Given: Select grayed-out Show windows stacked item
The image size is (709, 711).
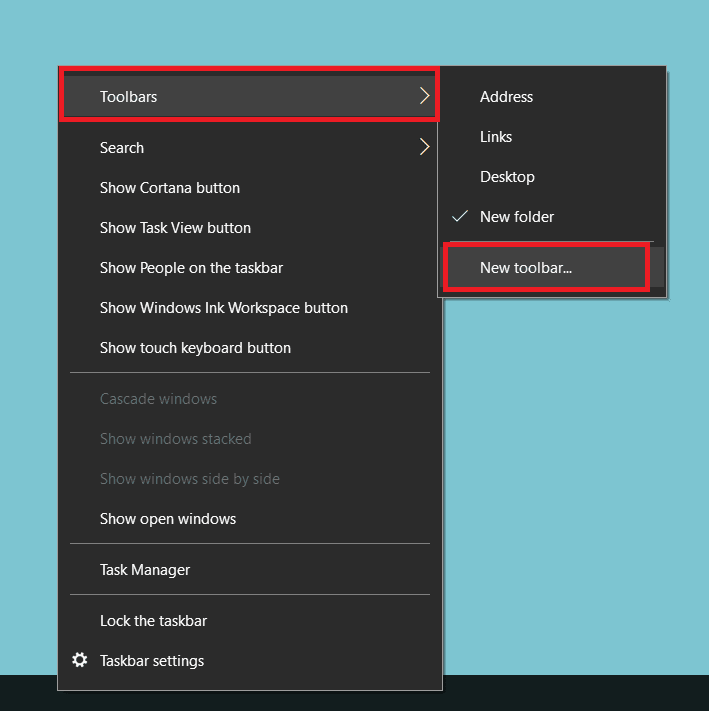Looking at the screenshot, I should 248,438.
